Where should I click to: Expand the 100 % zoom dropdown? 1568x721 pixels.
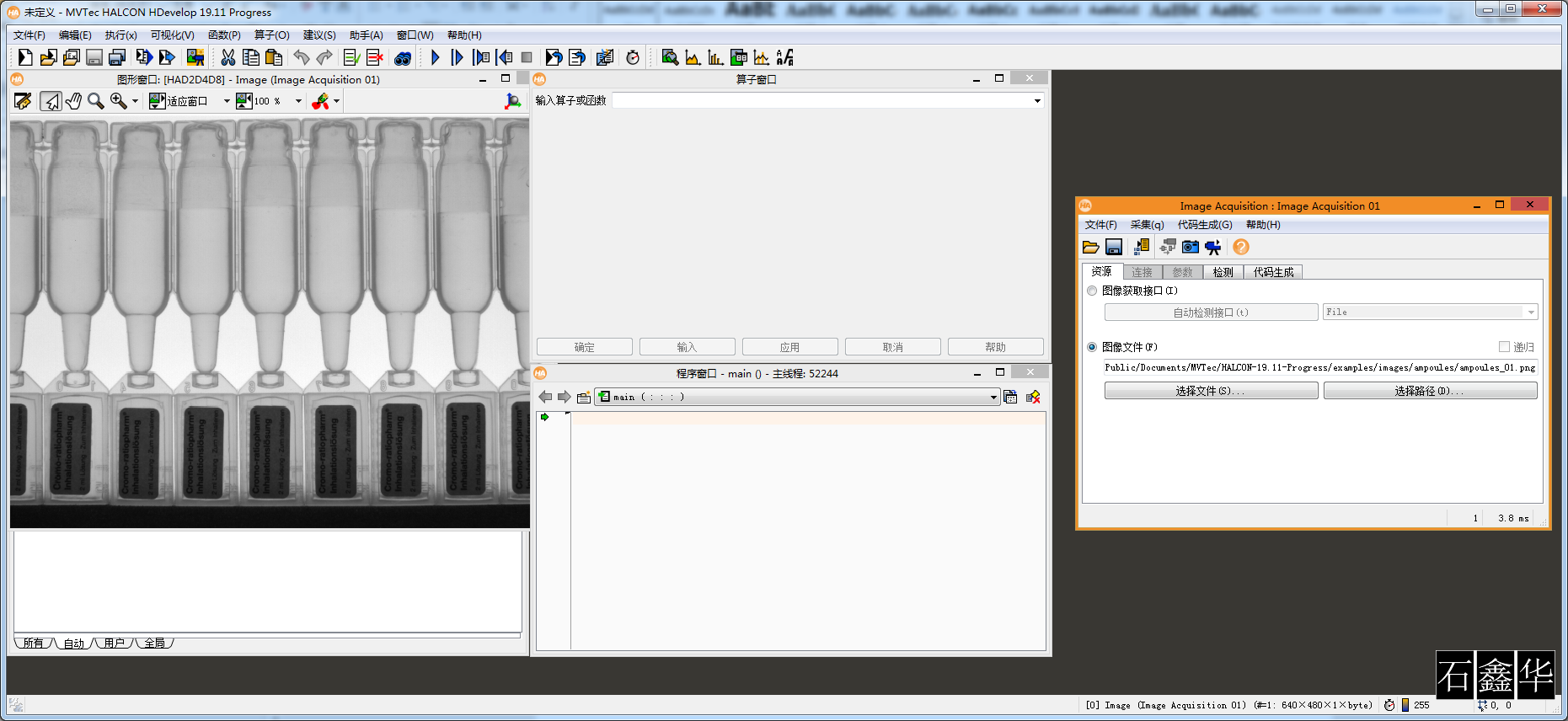click(298, 101)
